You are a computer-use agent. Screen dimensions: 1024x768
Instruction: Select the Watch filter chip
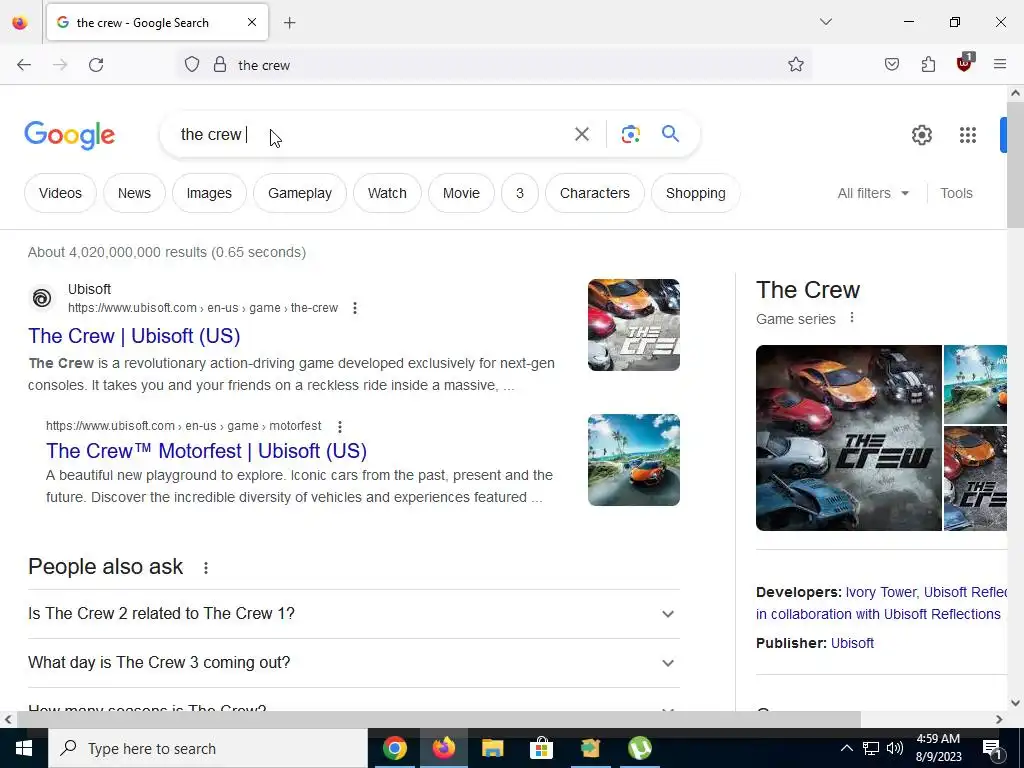click(387, 193)
